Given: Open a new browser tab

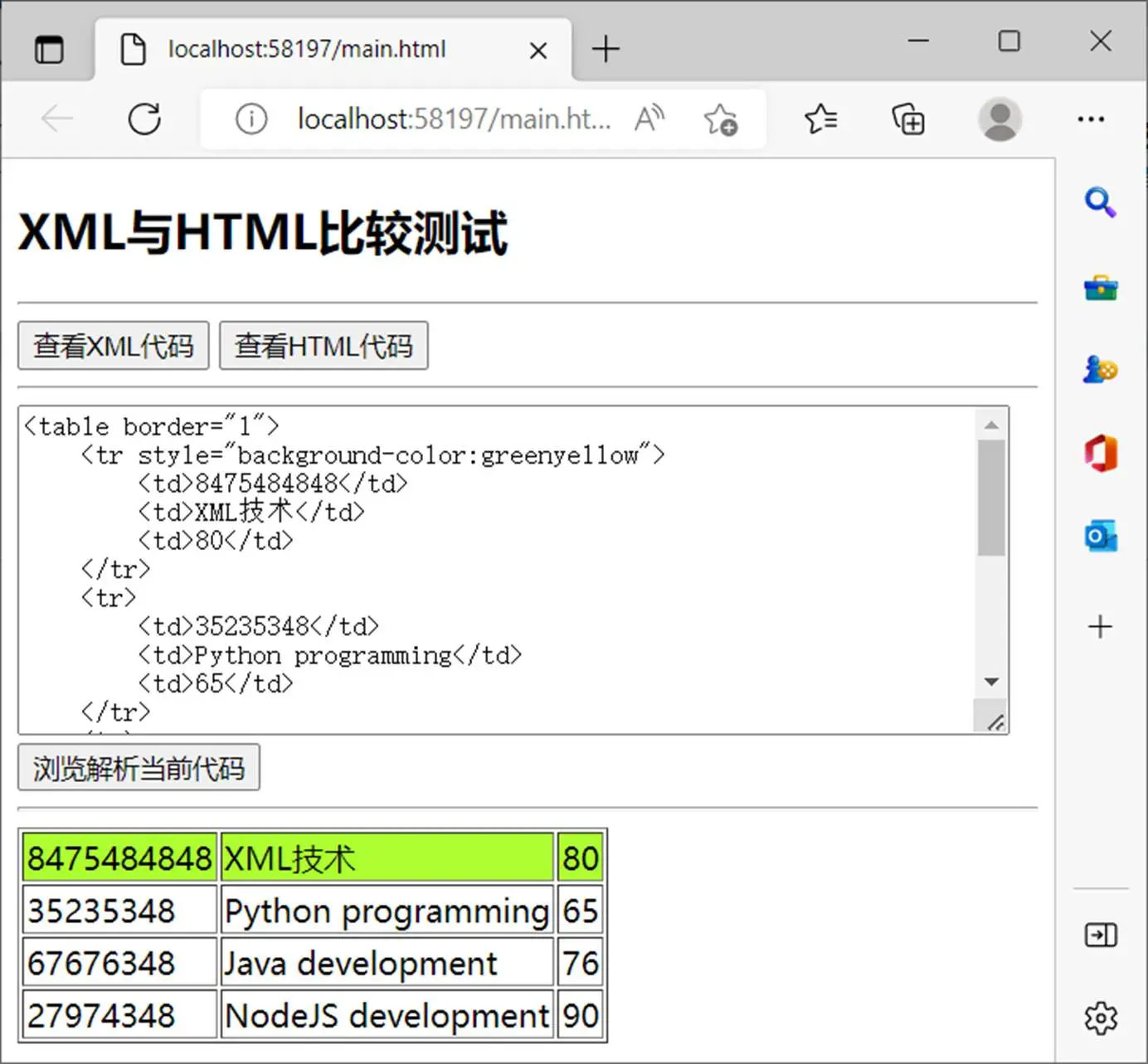Looking at the screenshot, I should coord(606,49).
